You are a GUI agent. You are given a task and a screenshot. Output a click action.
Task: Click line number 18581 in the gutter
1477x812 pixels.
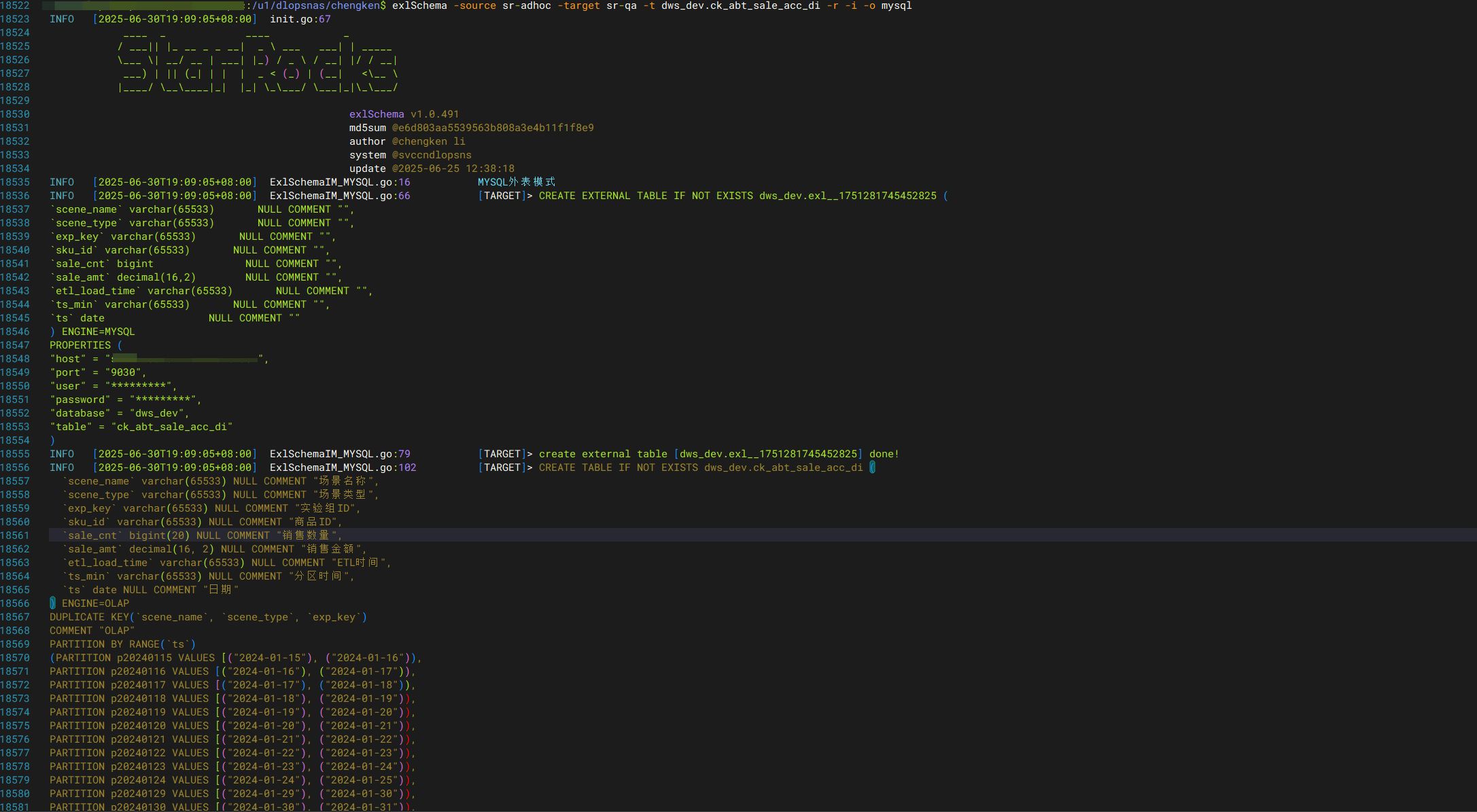click(15, 807)
